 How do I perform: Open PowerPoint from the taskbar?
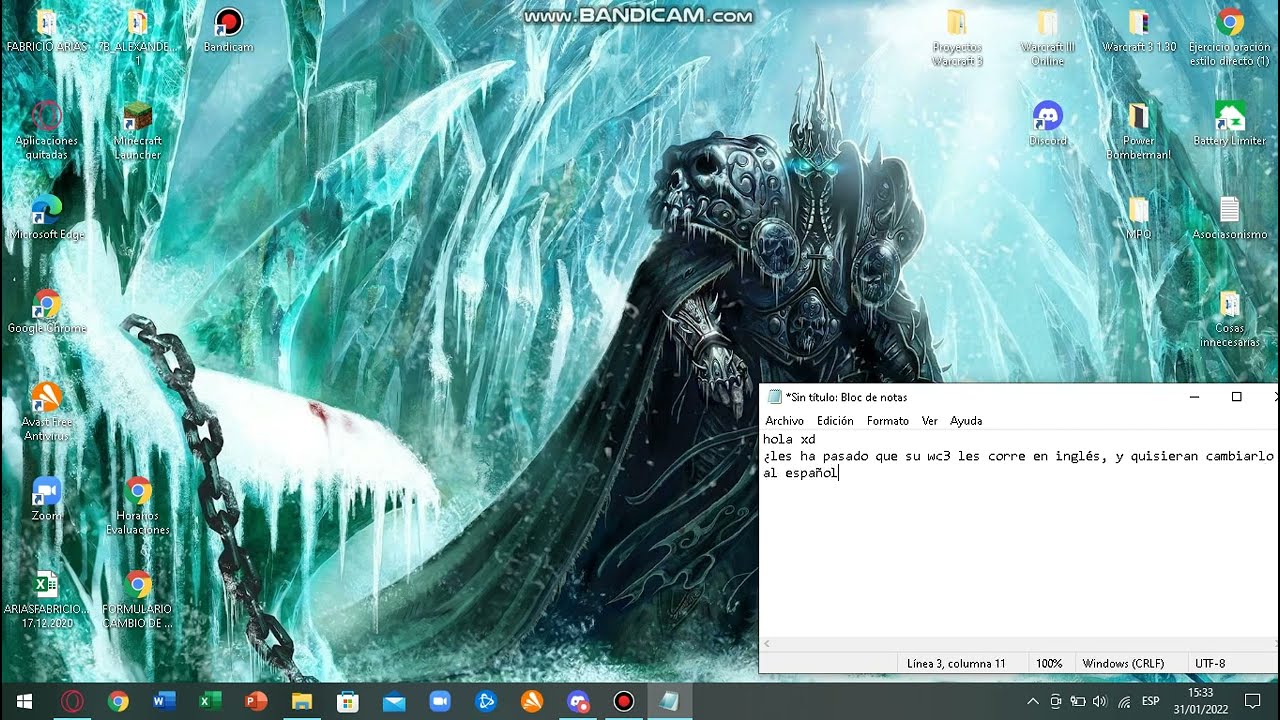[x=256, y=701]
